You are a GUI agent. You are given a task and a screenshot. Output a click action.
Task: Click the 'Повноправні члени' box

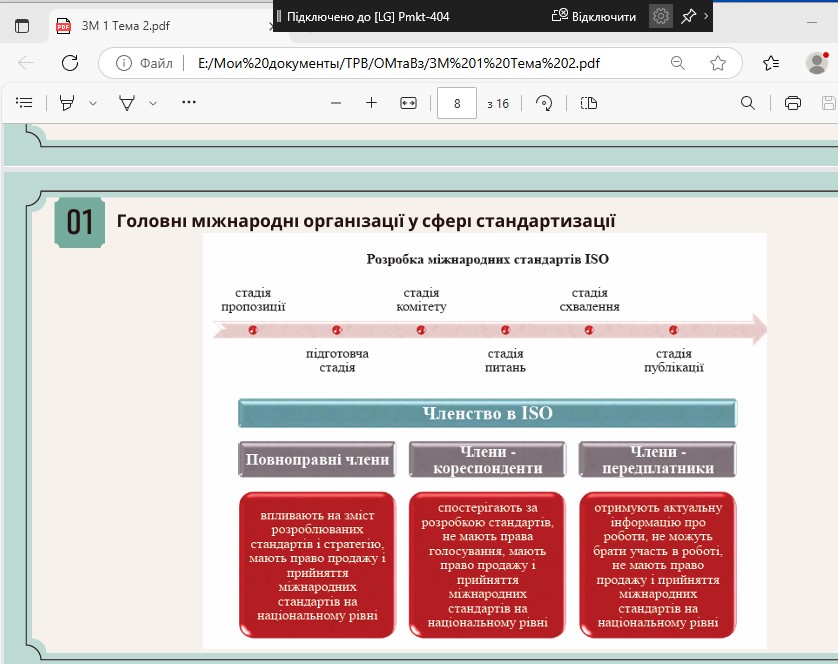tap(317, 459)
